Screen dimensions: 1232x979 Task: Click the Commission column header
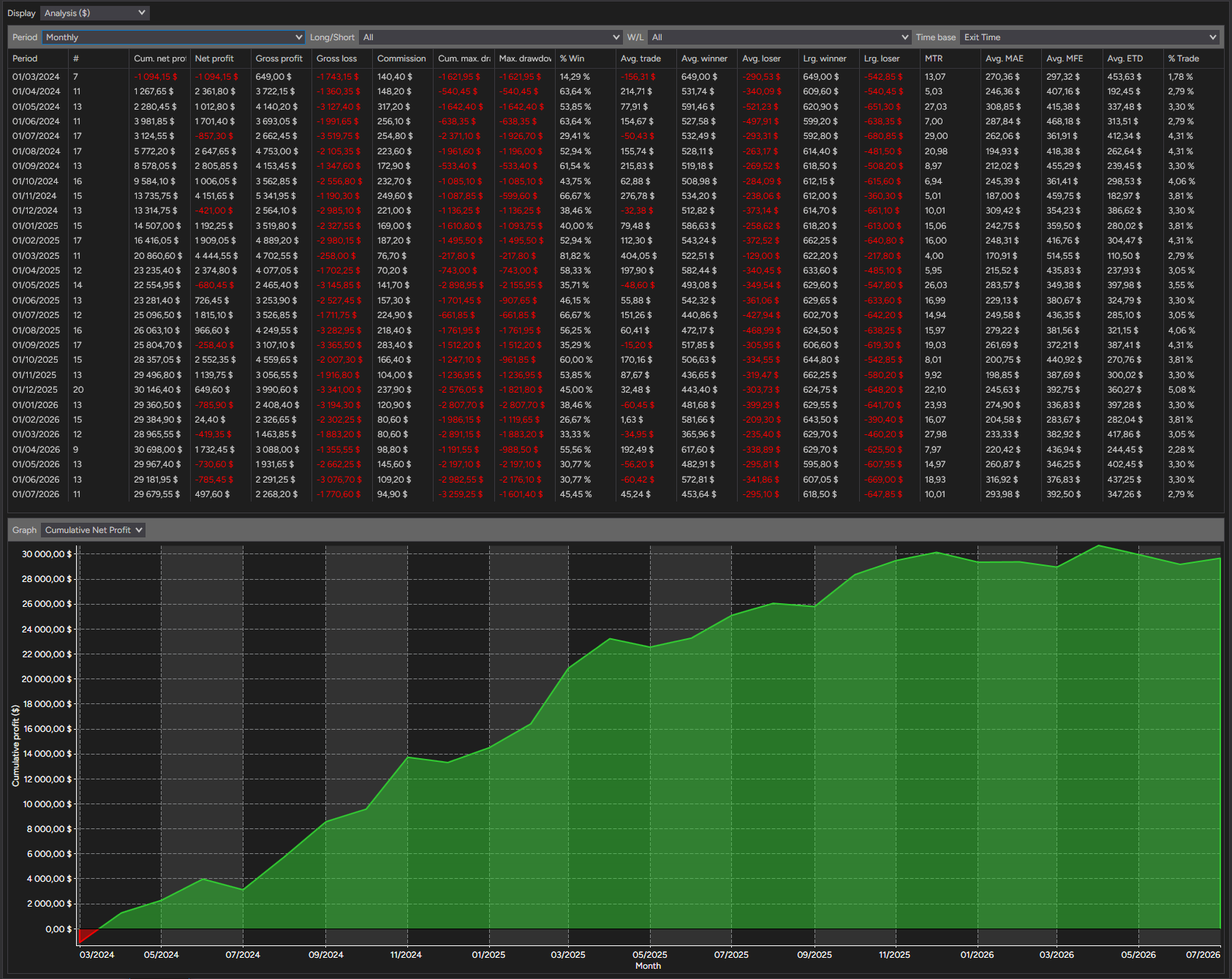click(x=401, y=58)
